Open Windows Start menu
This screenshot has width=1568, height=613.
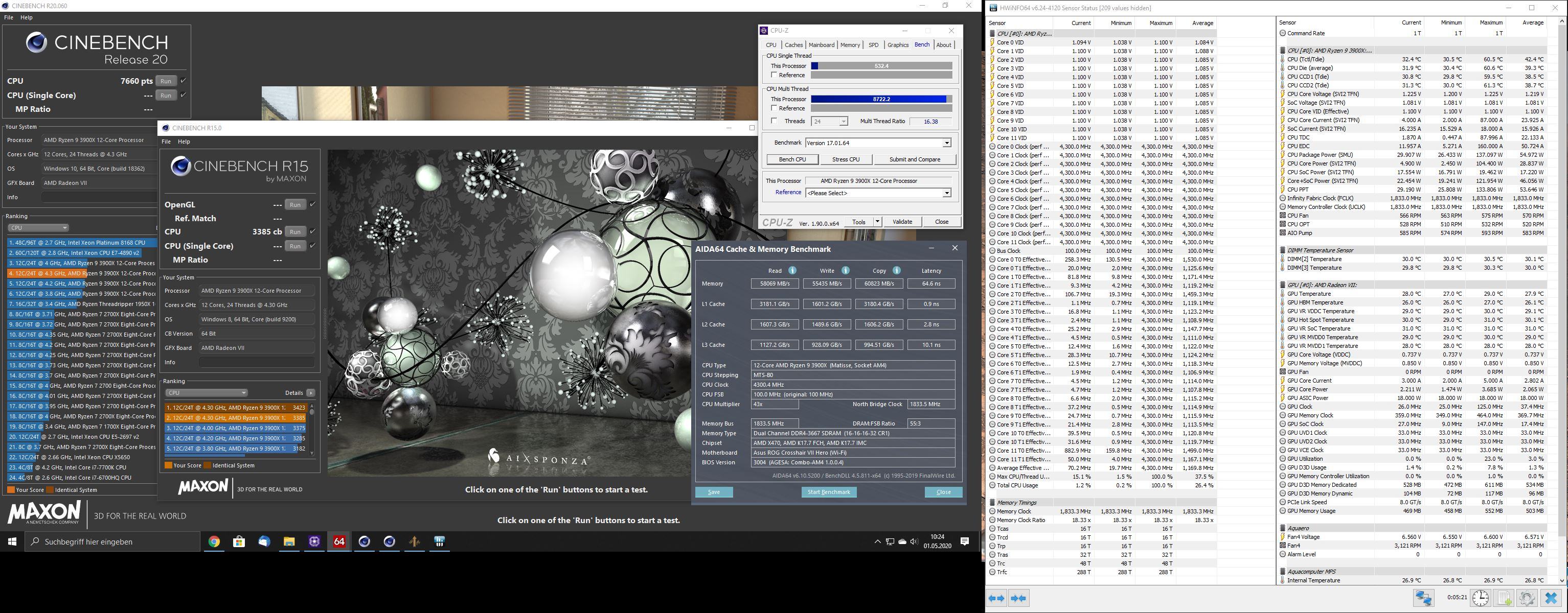[12, 541]
